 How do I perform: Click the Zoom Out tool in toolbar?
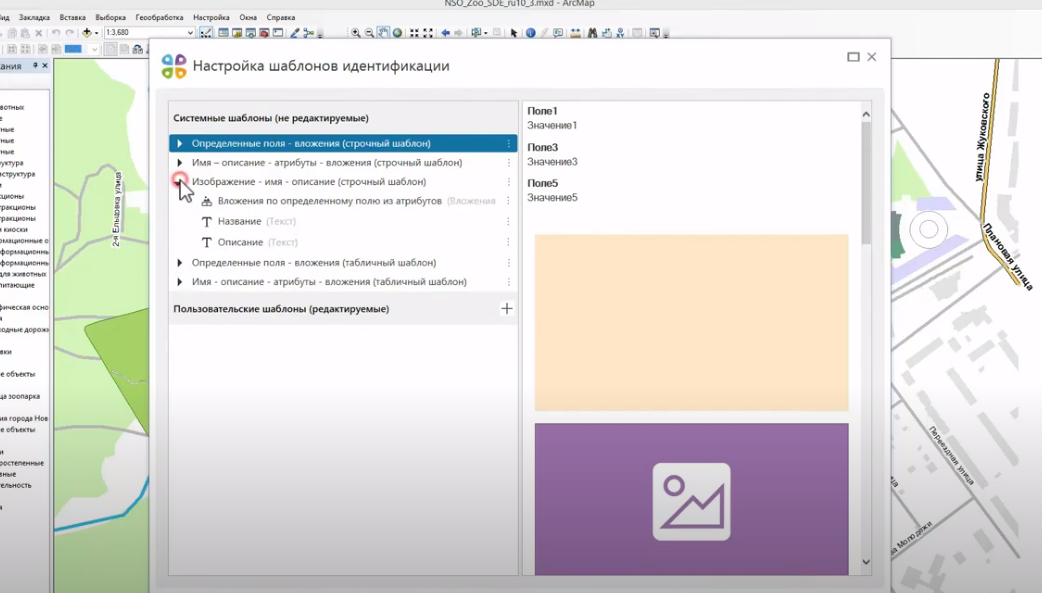[369, 33]
